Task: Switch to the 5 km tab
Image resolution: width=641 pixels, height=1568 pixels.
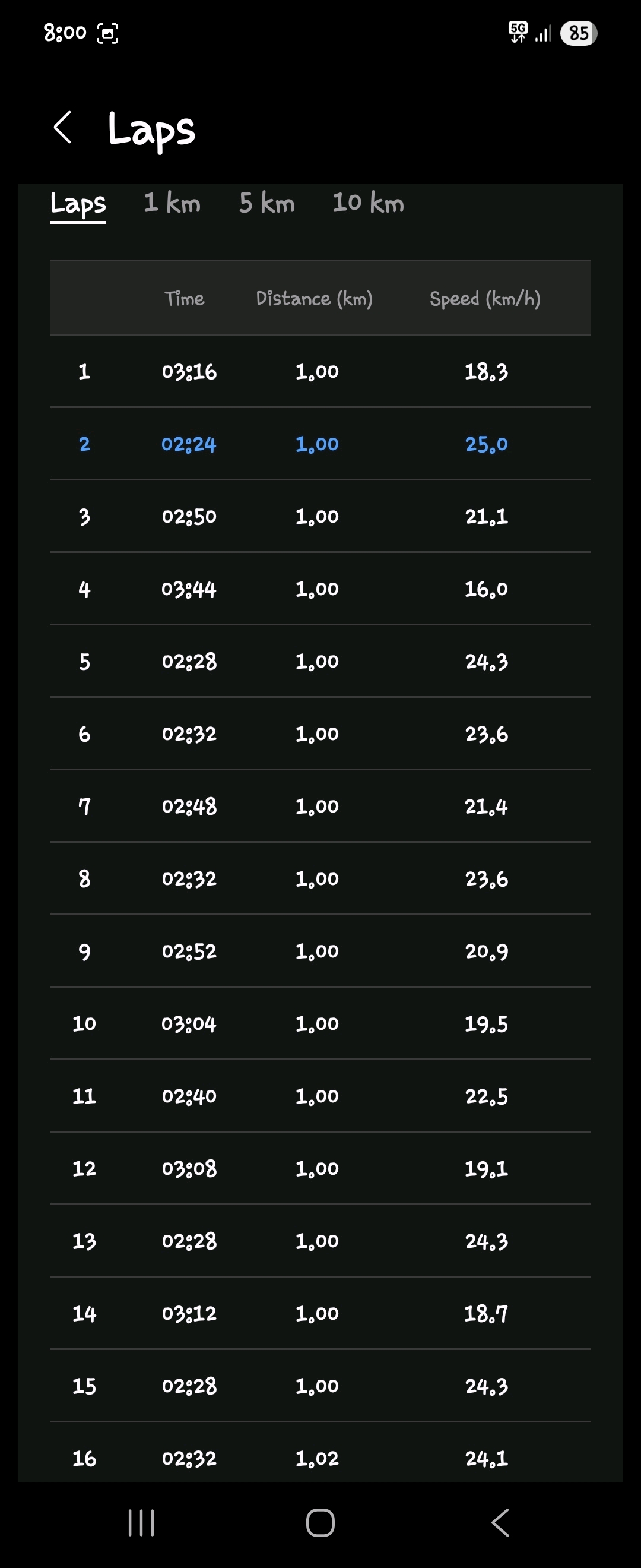Action: click(267, 203)
